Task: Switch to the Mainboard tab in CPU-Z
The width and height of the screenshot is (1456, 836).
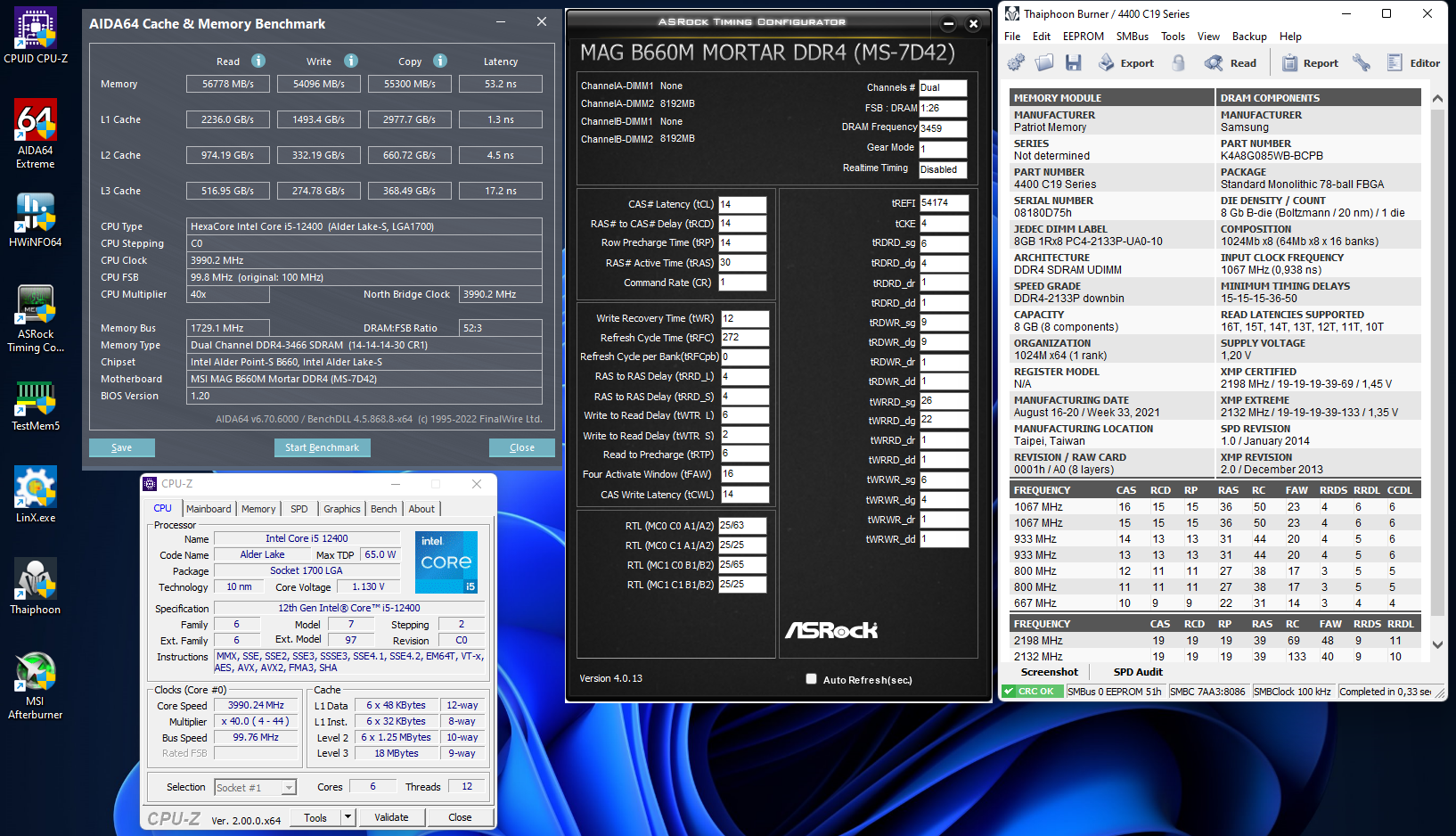Action: 209,509
